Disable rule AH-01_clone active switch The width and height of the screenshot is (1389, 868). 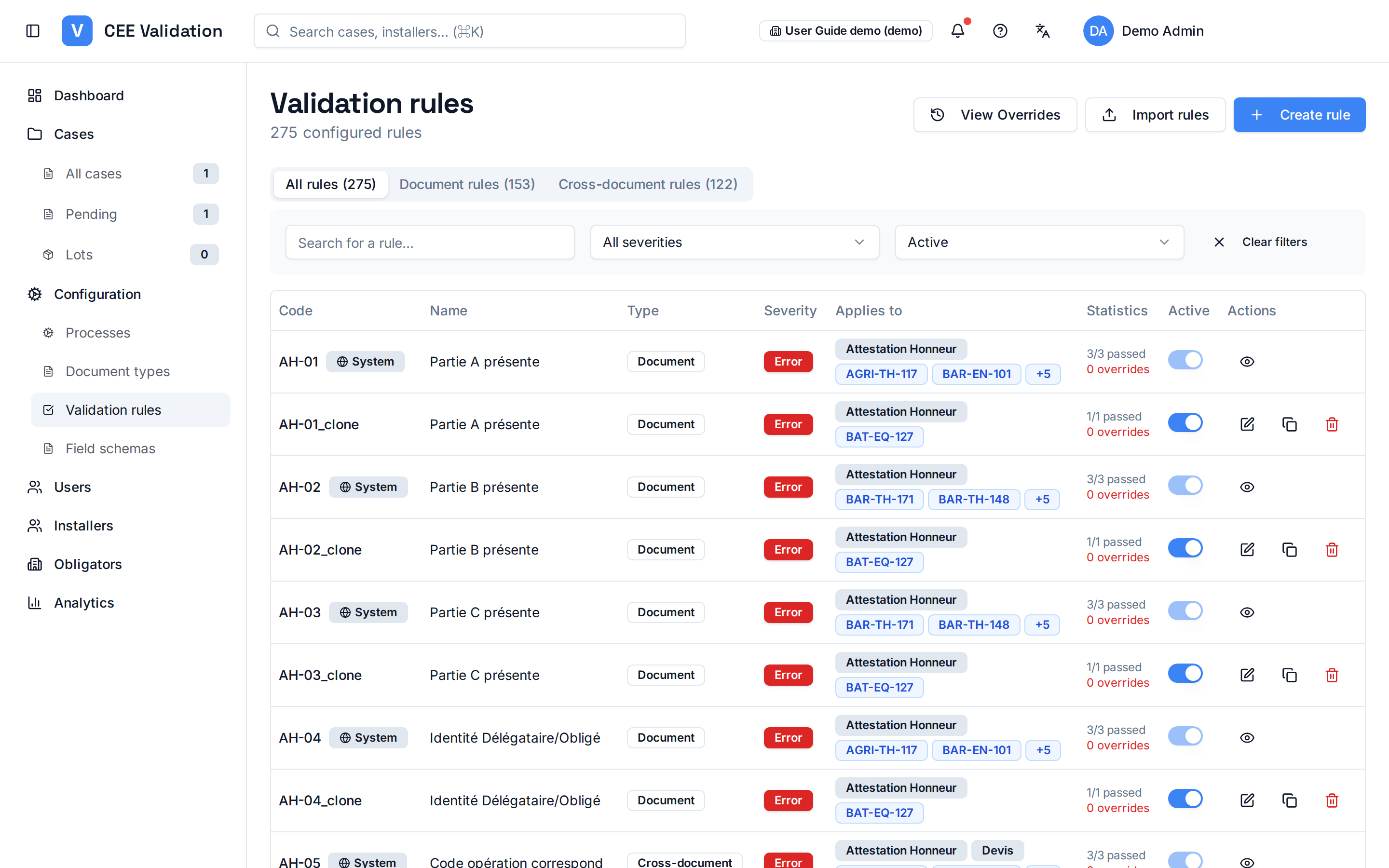1185,422
